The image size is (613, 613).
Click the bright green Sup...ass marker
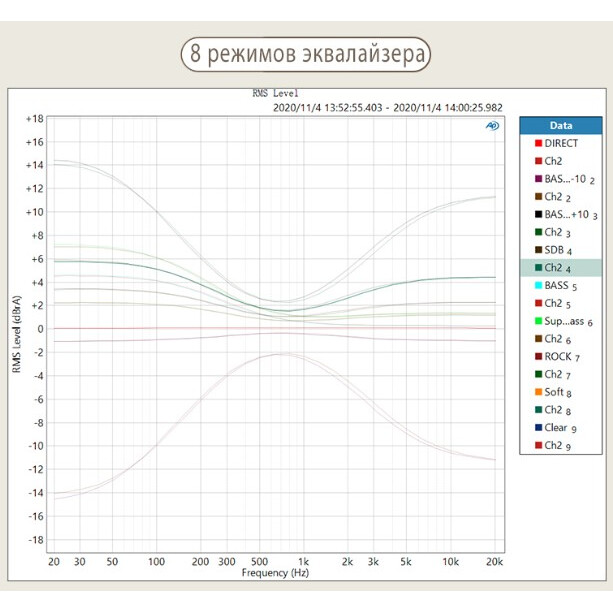(x=538, y=322)
